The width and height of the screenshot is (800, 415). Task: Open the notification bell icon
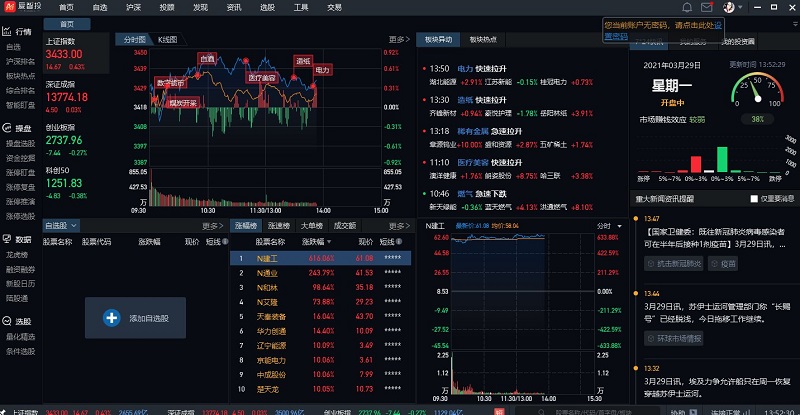click(687, 7)
